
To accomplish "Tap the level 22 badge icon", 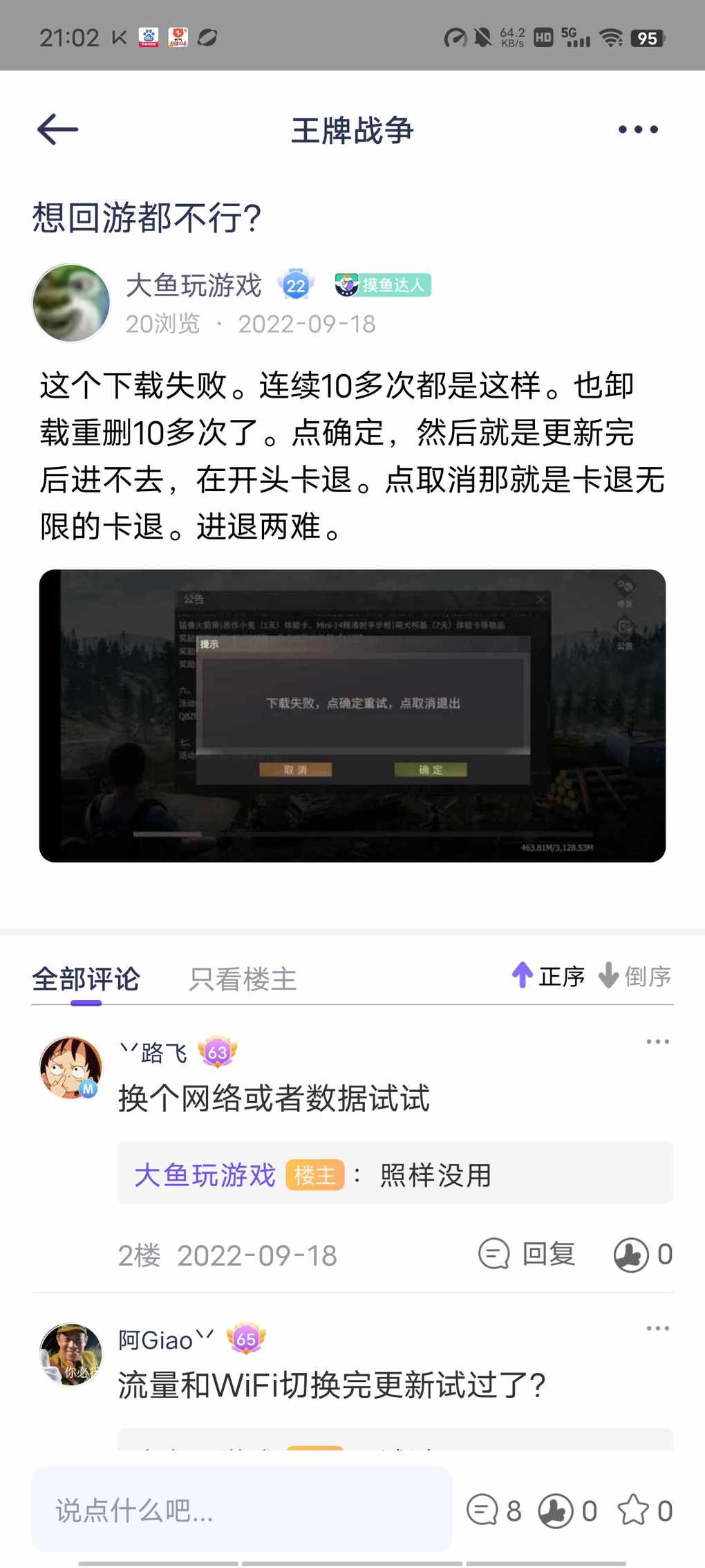I will tap(296, 284).
